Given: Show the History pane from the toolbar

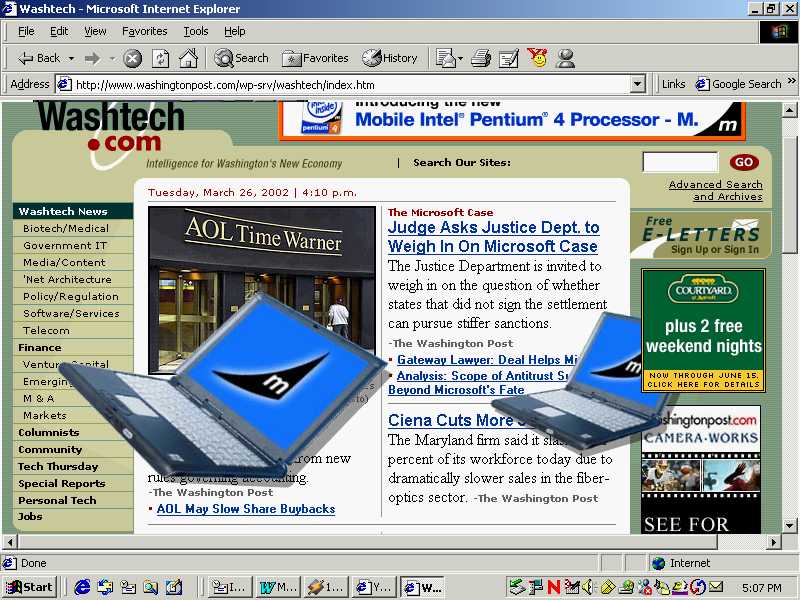Looking at the screenshot, I should pyautogui.click(x=390, y=58).
